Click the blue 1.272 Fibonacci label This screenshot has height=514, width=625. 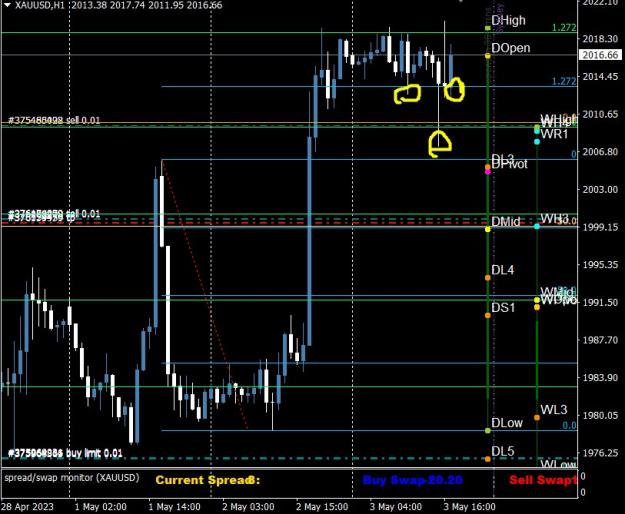564,81
